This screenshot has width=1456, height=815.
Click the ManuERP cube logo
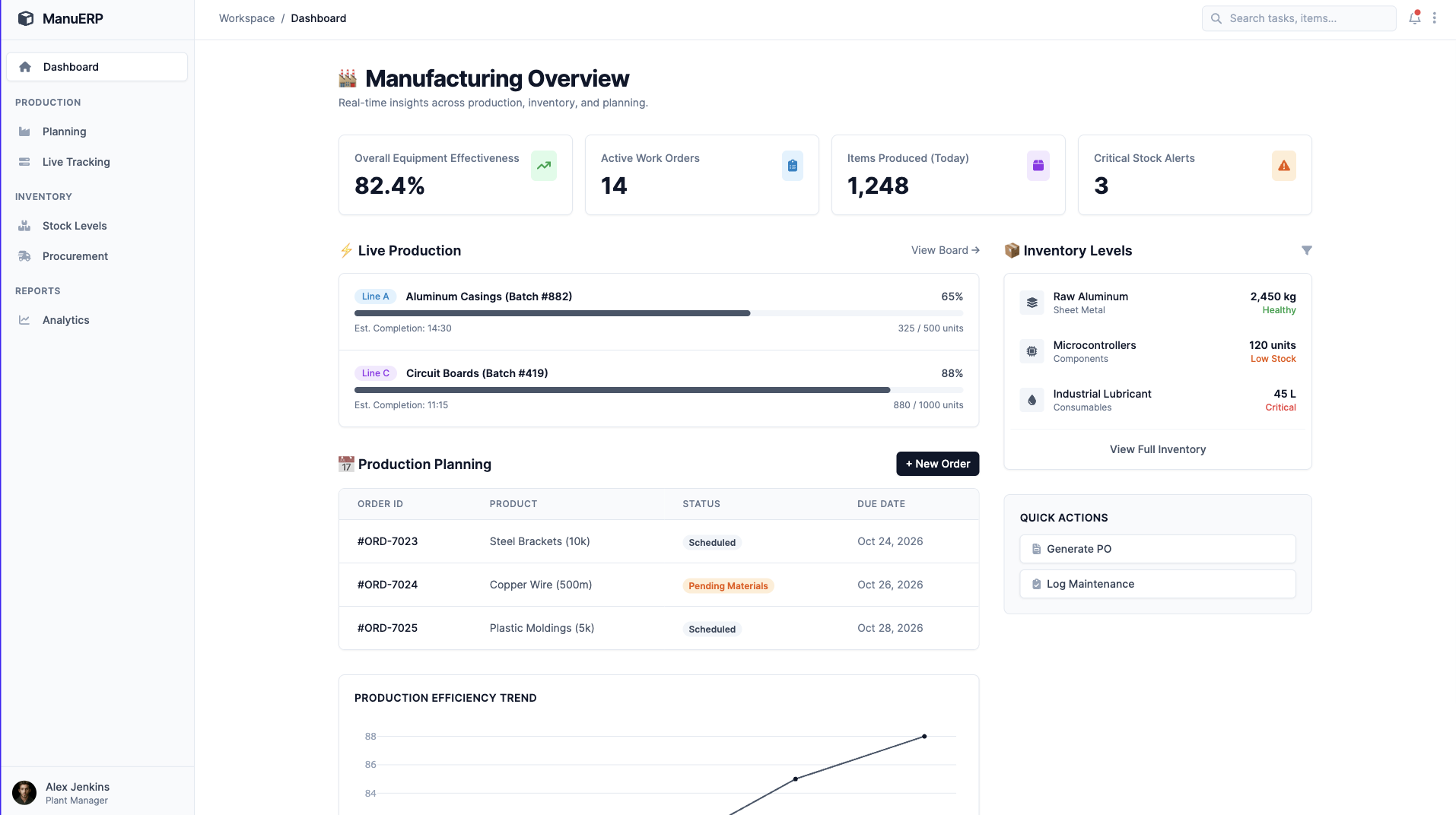[26, 18]
